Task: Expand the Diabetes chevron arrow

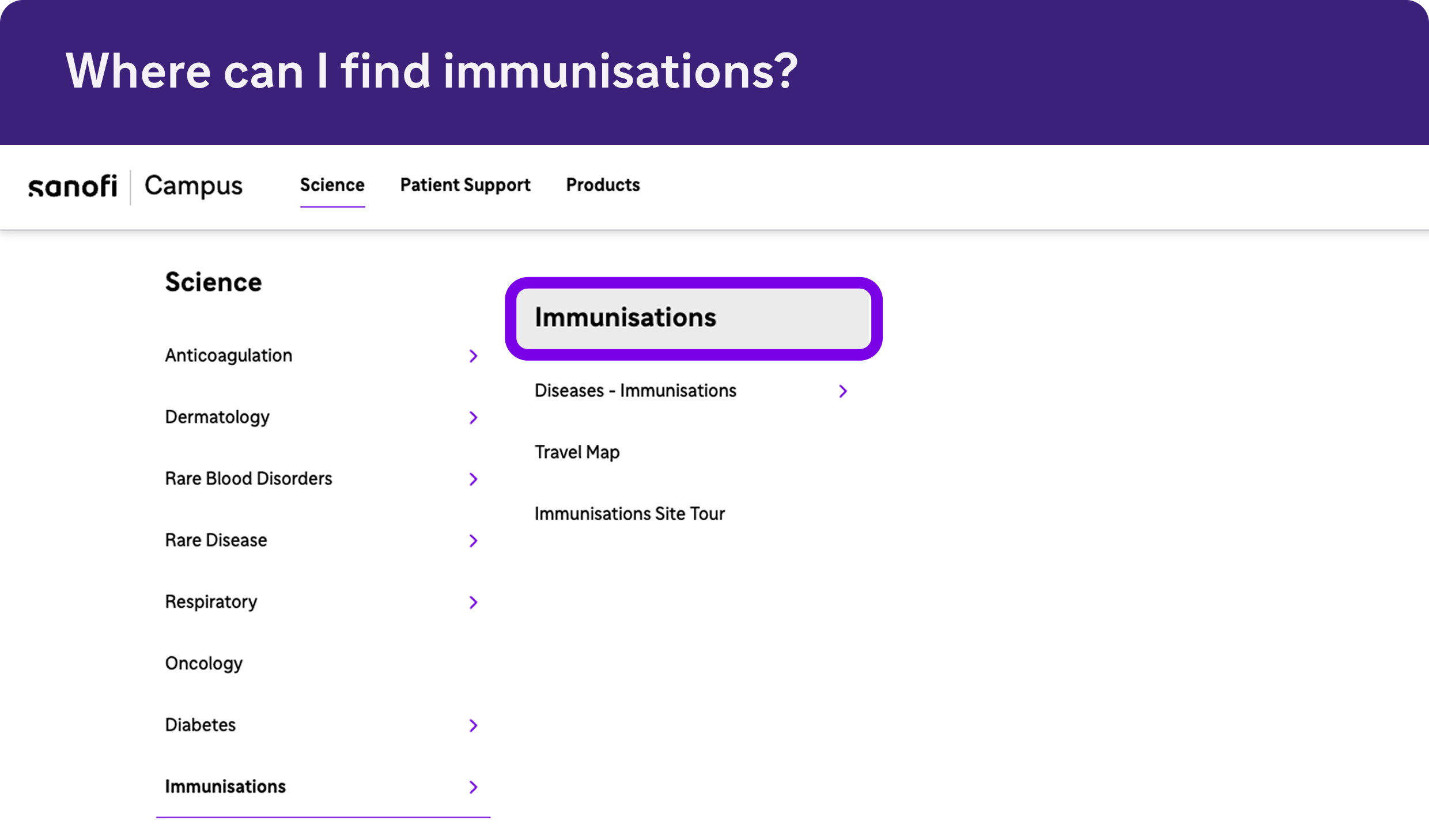Action: click(x=473, y=725)
